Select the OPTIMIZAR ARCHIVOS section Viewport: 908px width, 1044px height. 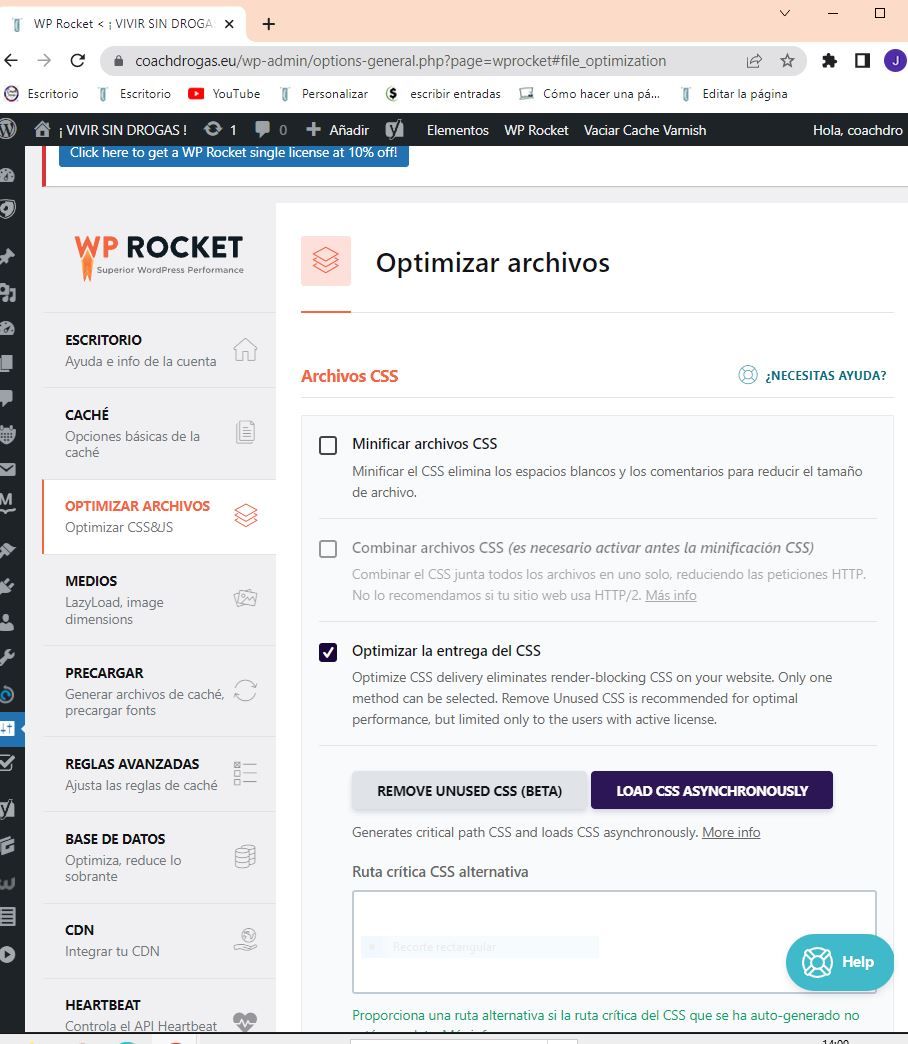pos(159,517)
